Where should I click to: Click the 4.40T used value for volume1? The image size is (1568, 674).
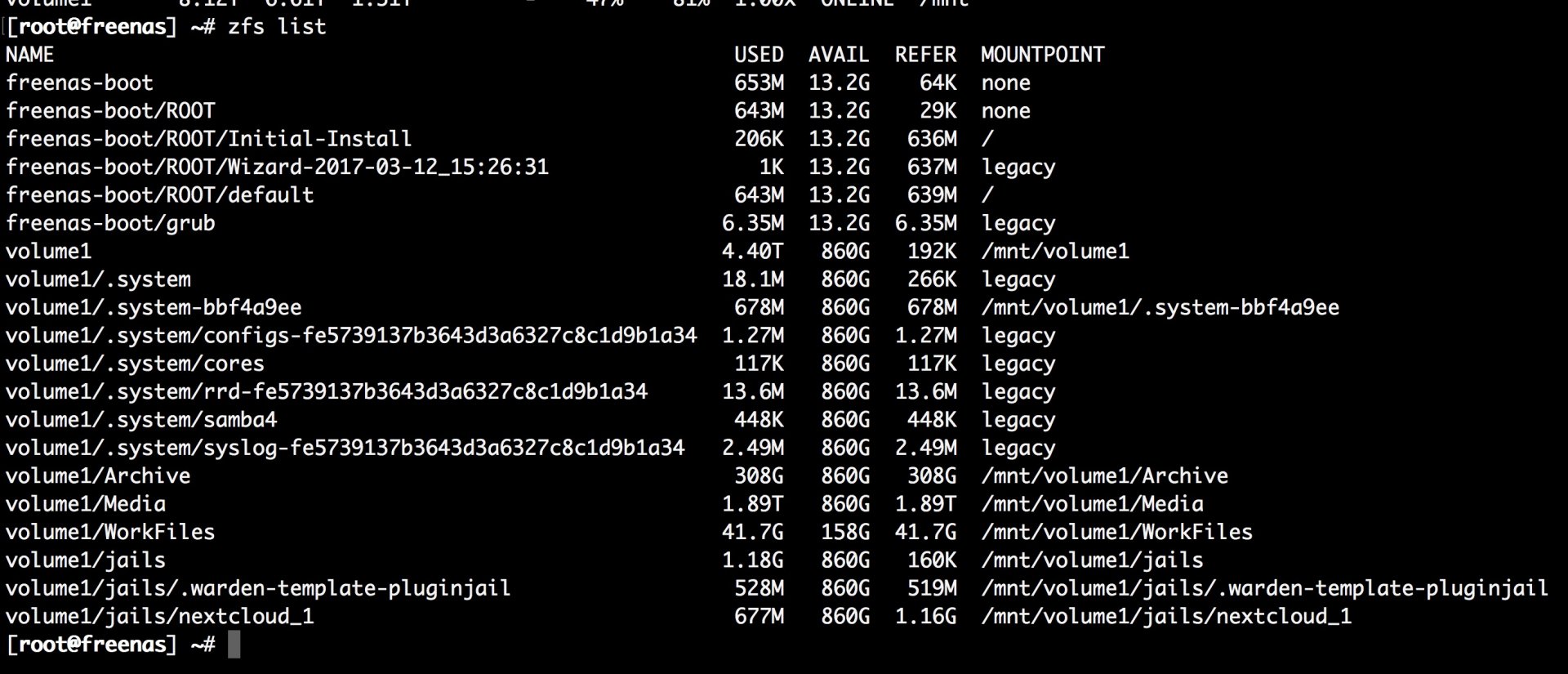tap(752, 252)
